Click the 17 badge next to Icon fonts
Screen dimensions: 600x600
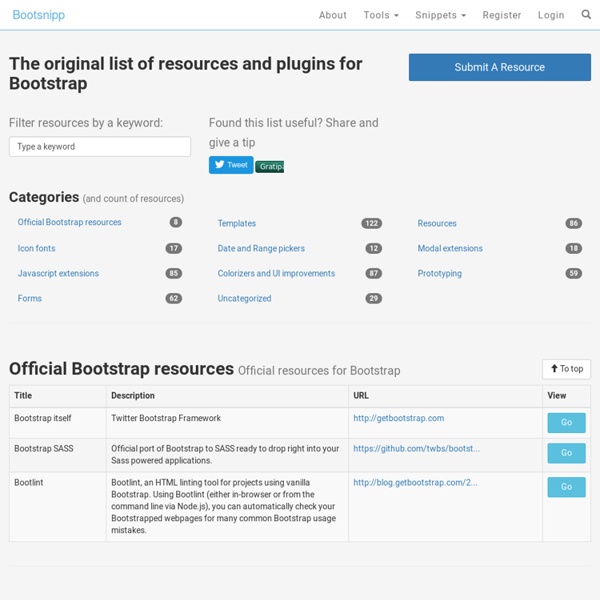pos(174,248)
